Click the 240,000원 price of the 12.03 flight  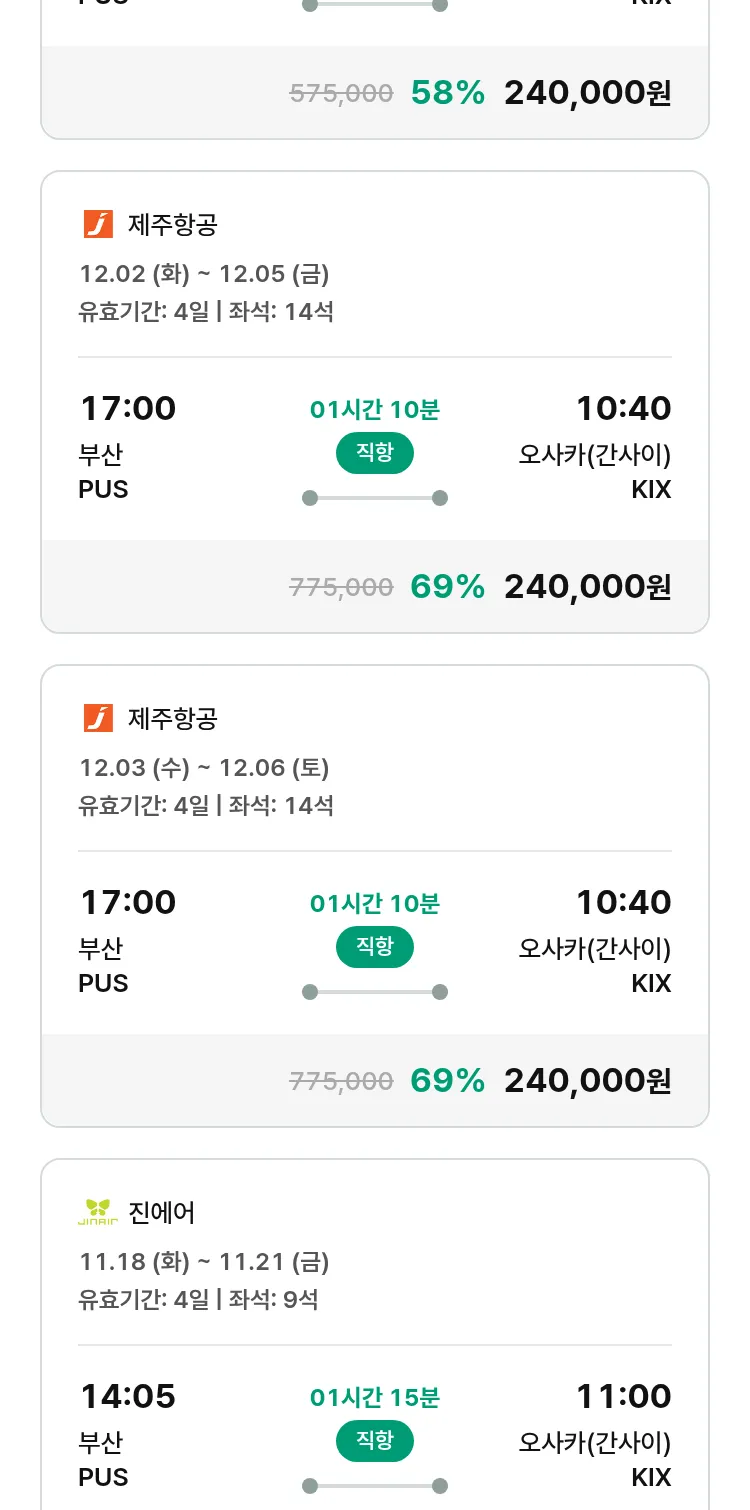tap(587, 1080)
